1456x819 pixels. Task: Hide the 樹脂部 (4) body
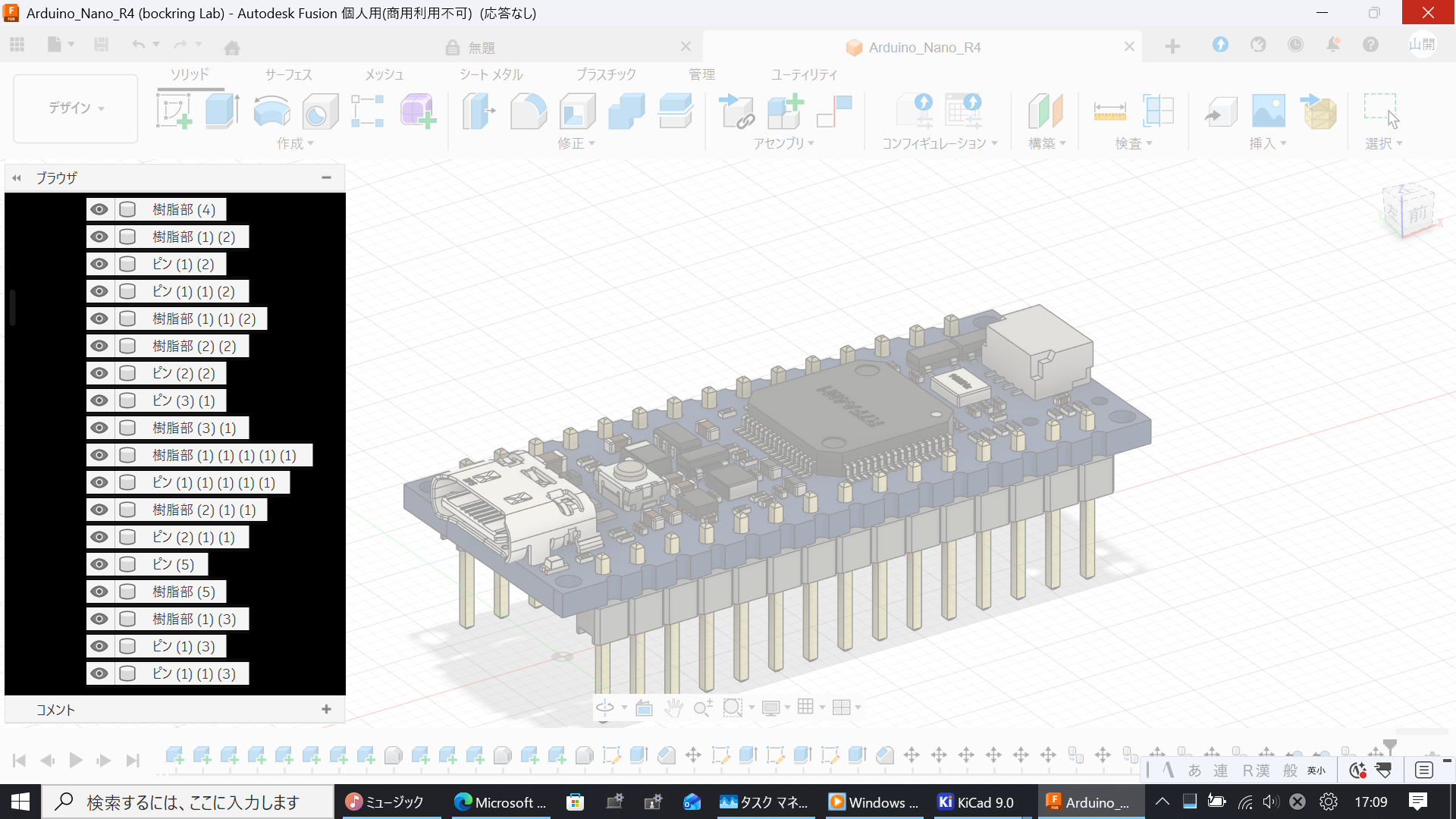pyautogui.click(x=99, y=209)
